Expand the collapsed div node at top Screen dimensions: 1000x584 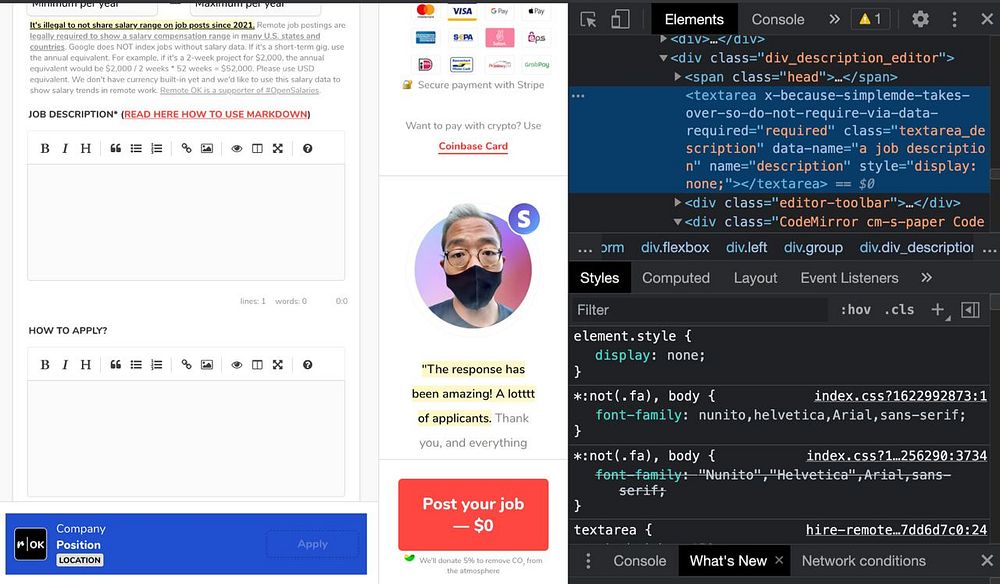pos(663,39)
